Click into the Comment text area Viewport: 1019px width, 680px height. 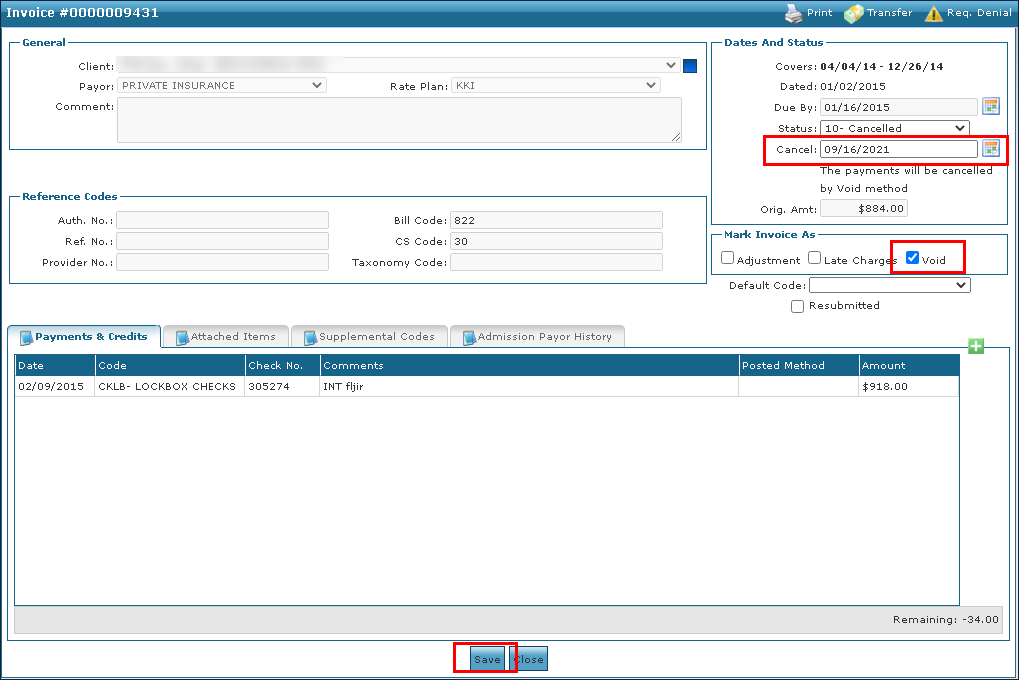point(399,120)
